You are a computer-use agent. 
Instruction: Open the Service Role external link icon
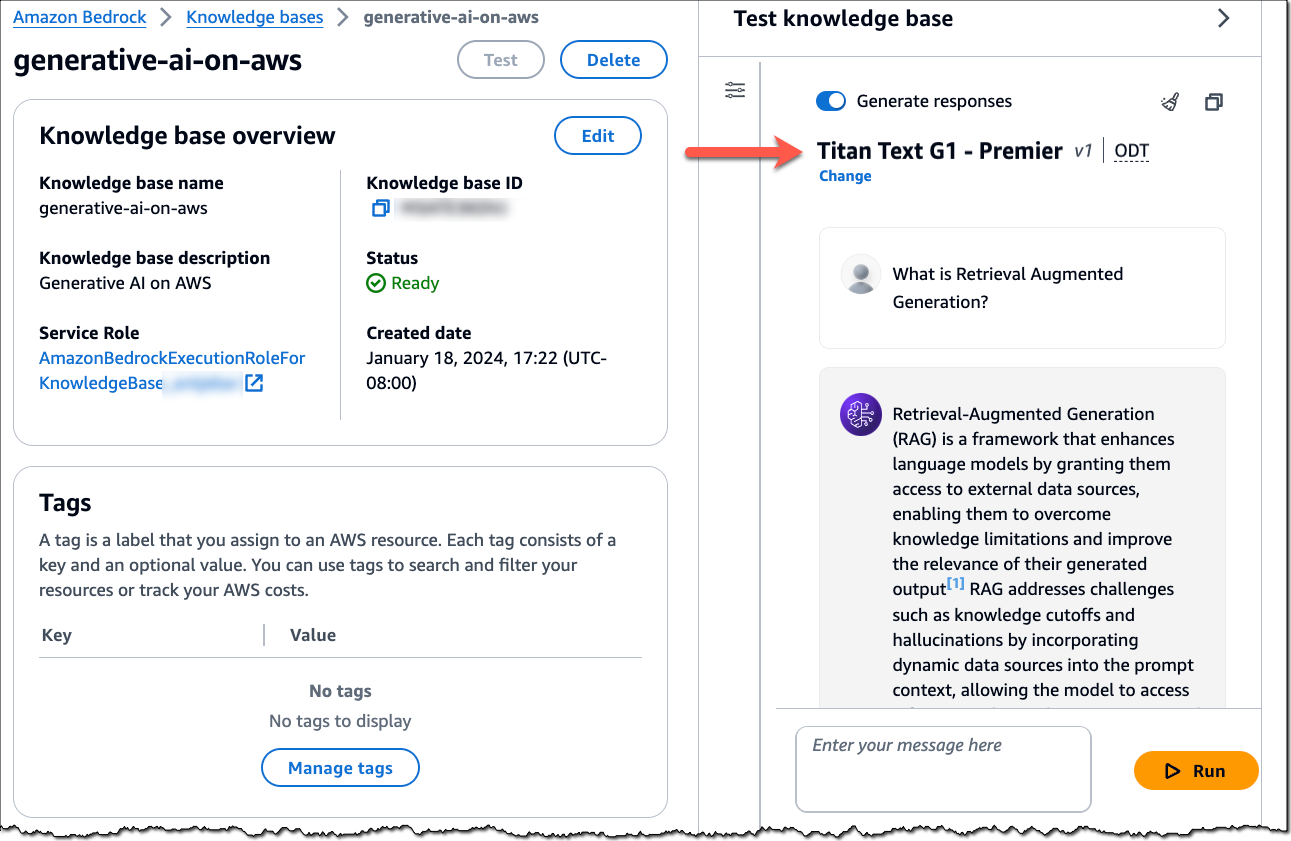[x=254, y=383]
